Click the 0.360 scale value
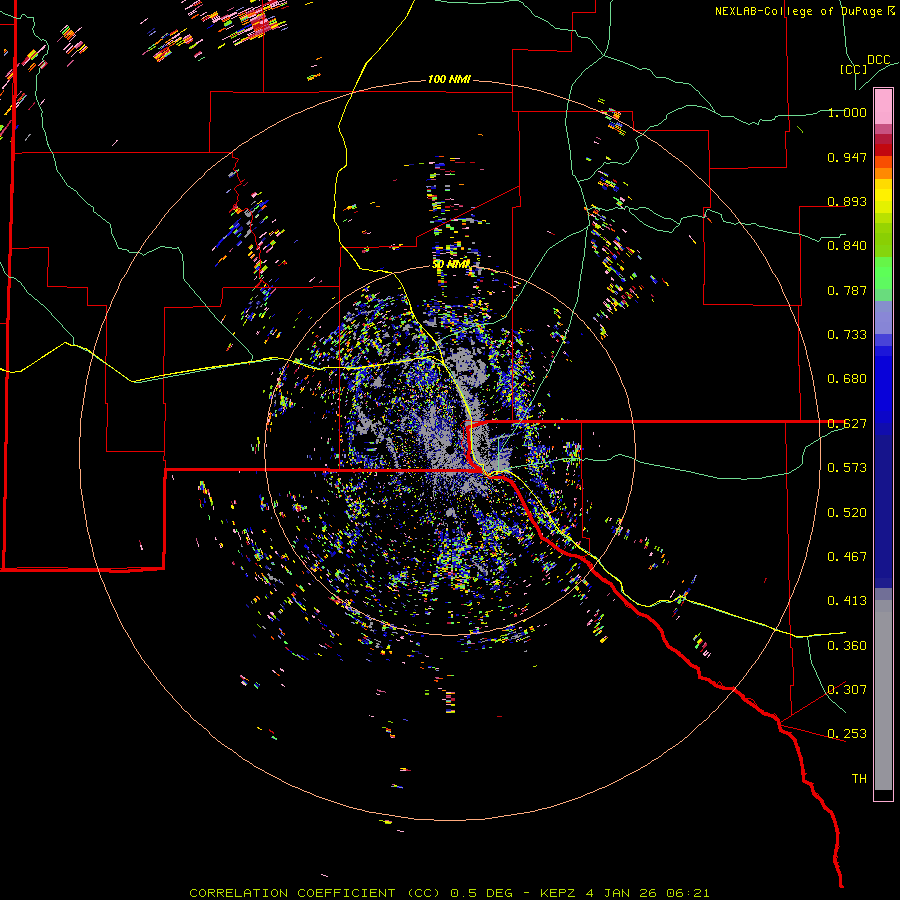The width and height of the screenshot is (900, 900). (x=847, y=646)
